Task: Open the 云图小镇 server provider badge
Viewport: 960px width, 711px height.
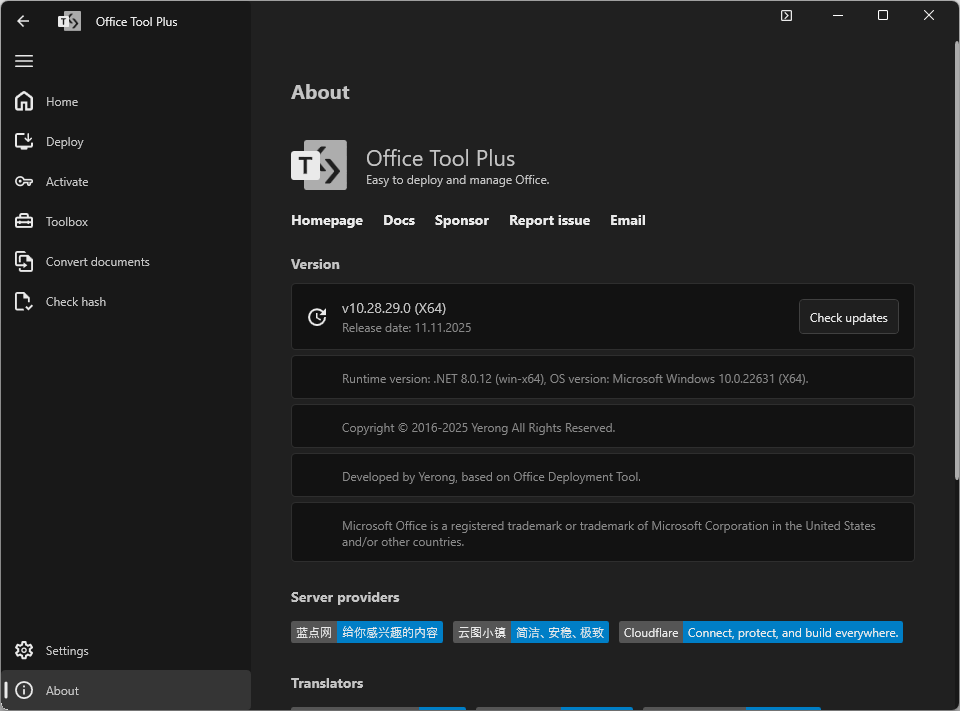Action: point(531,632)
